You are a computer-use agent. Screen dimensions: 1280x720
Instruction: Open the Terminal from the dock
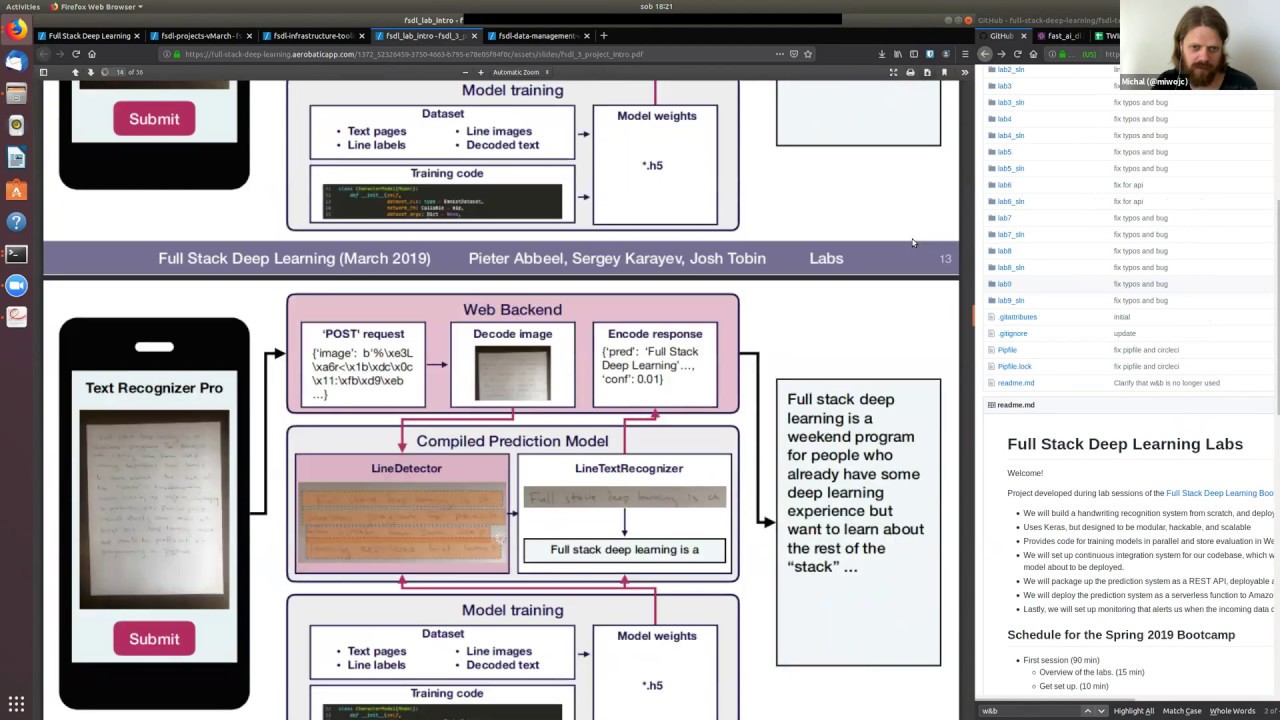pyautogui.click(x=16, y=254)
